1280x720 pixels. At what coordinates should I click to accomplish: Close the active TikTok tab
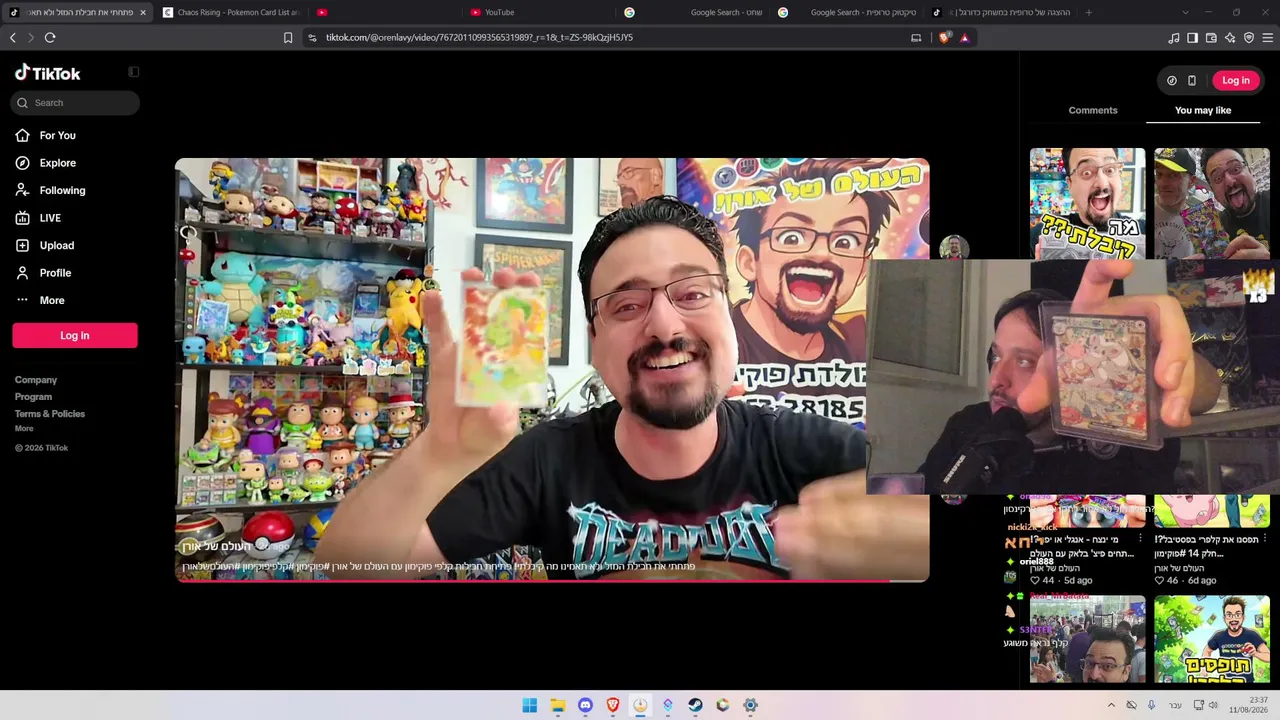143,12
